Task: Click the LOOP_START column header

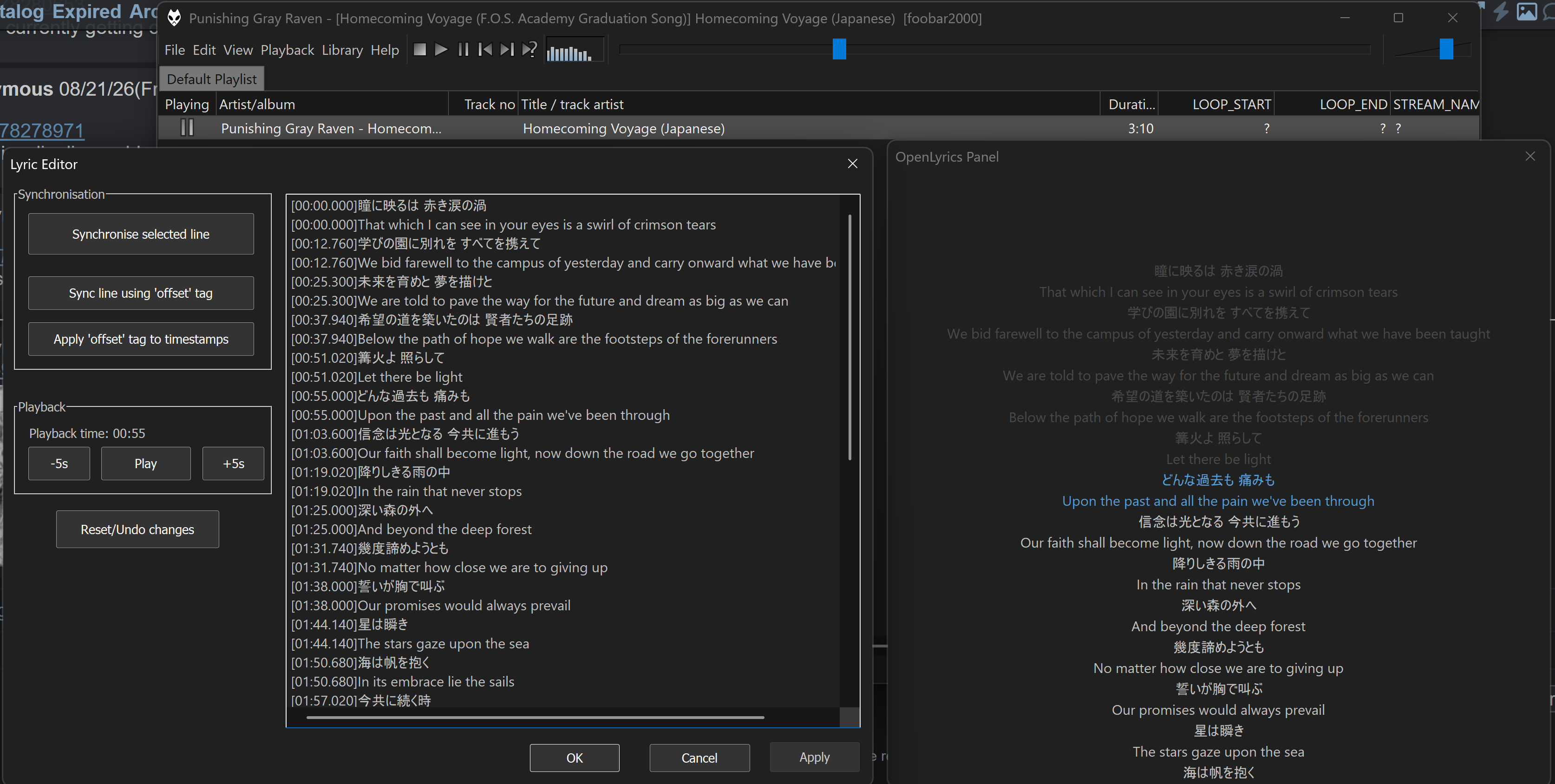Action: pos(1216,104)
